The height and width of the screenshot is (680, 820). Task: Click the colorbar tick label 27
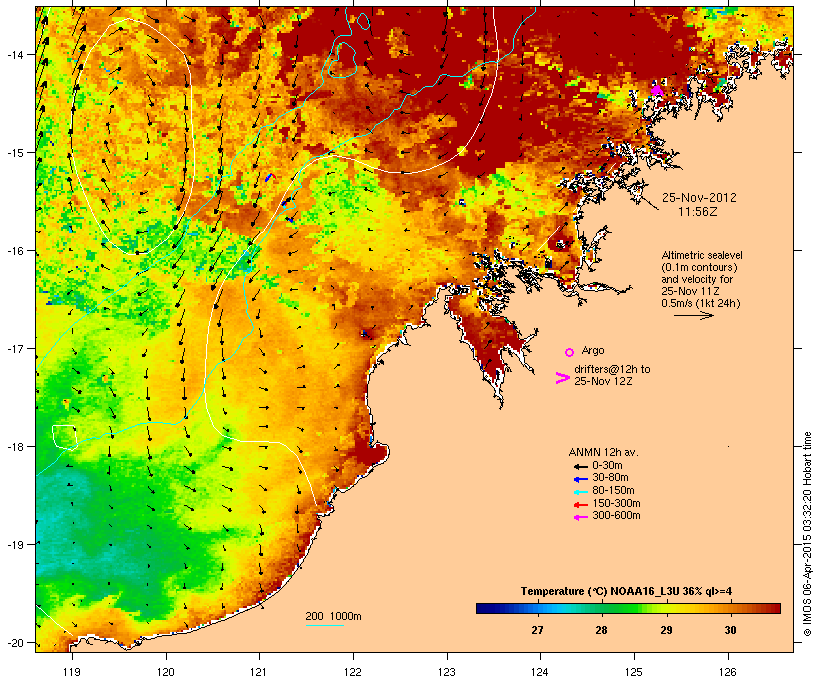538,630
